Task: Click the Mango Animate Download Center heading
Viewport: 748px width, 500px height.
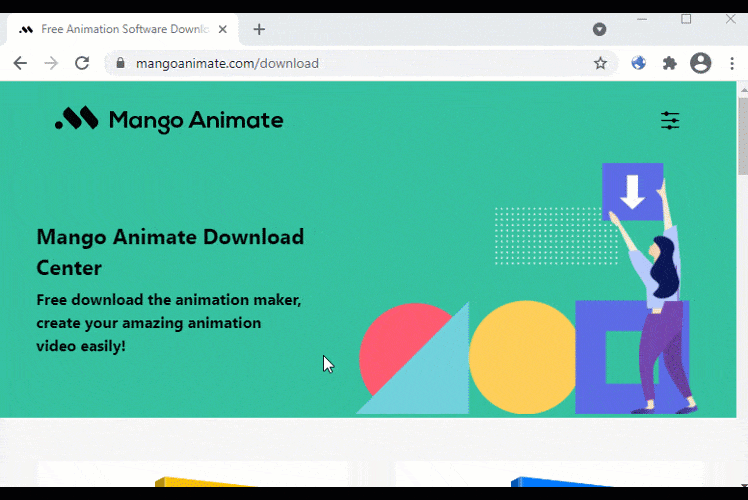Action: [x=170, y=252]
